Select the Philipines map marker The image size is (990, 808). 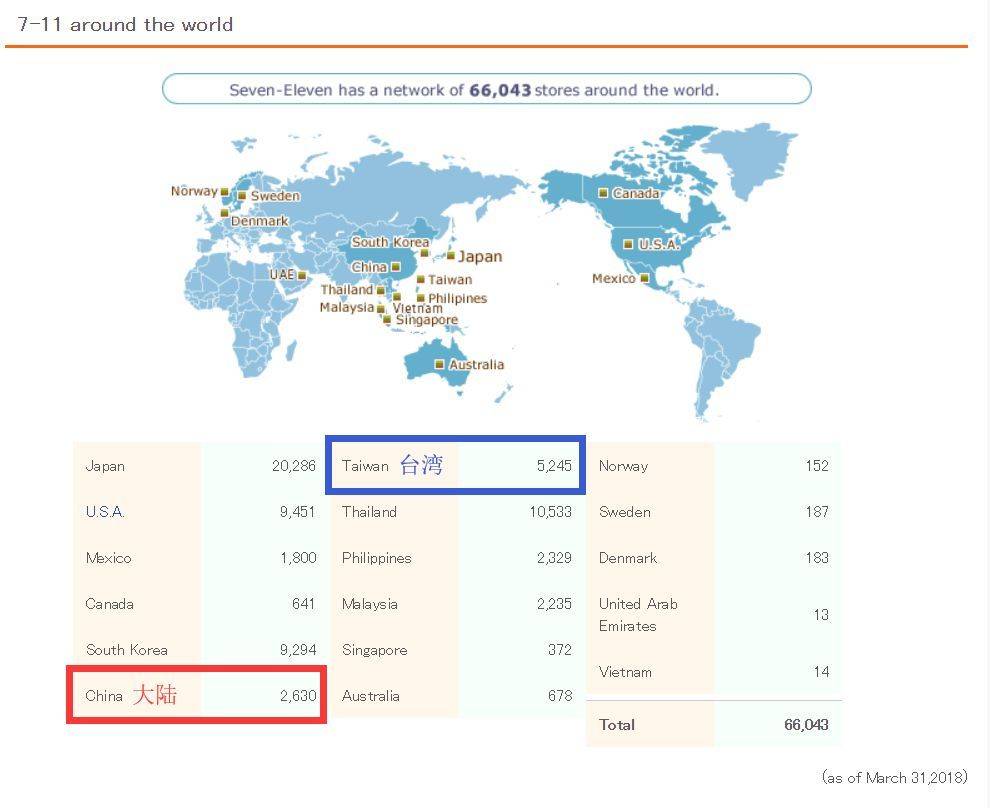[x=420, y=298]
